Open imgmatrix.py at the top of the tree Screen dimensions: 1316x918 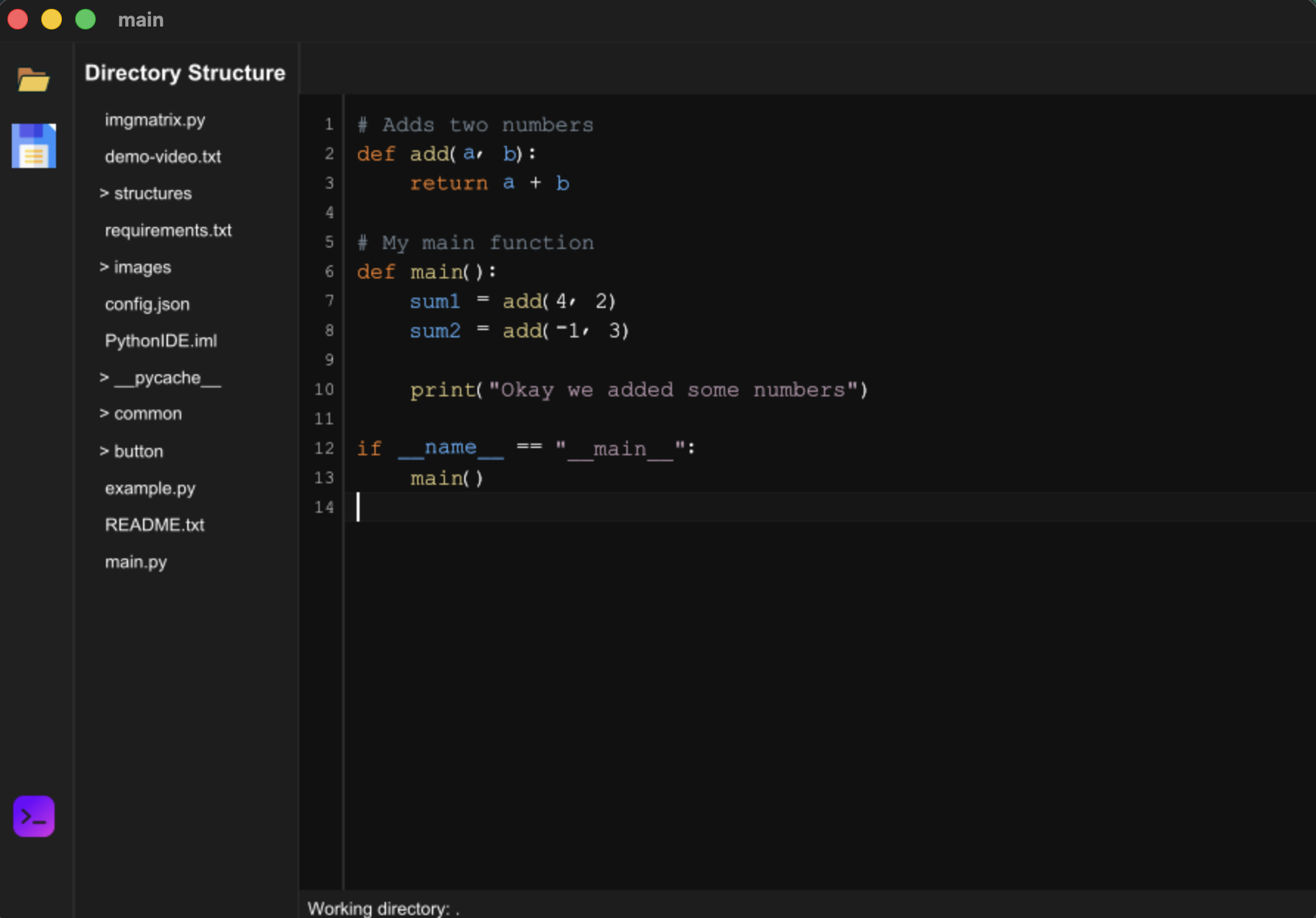155,120
